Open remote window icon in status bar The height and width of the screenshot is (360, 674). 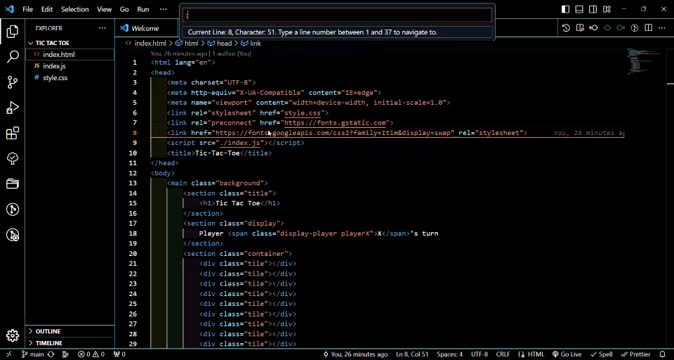click(9, 354)
